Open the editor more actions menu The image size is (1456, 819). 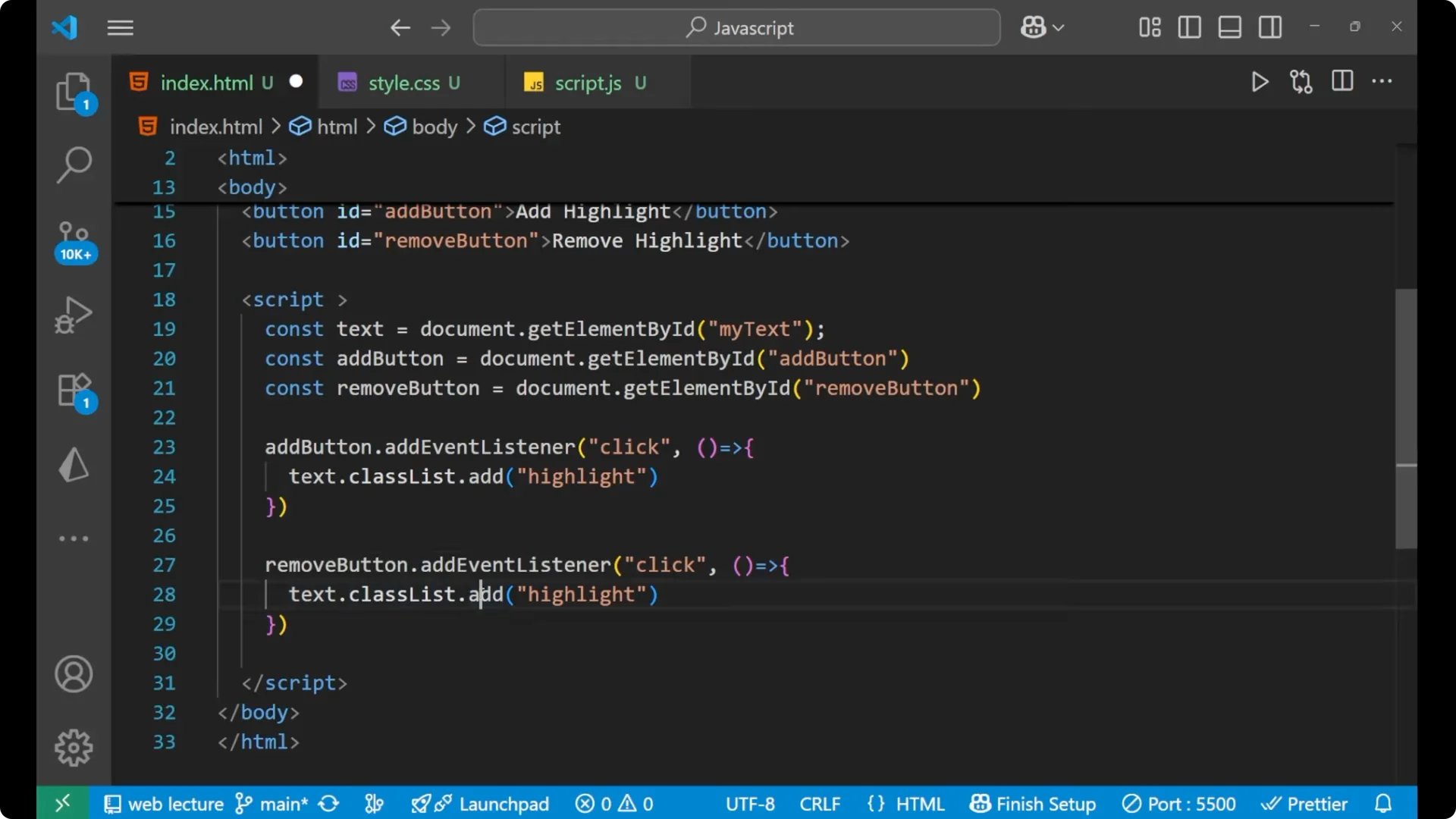1382,82
